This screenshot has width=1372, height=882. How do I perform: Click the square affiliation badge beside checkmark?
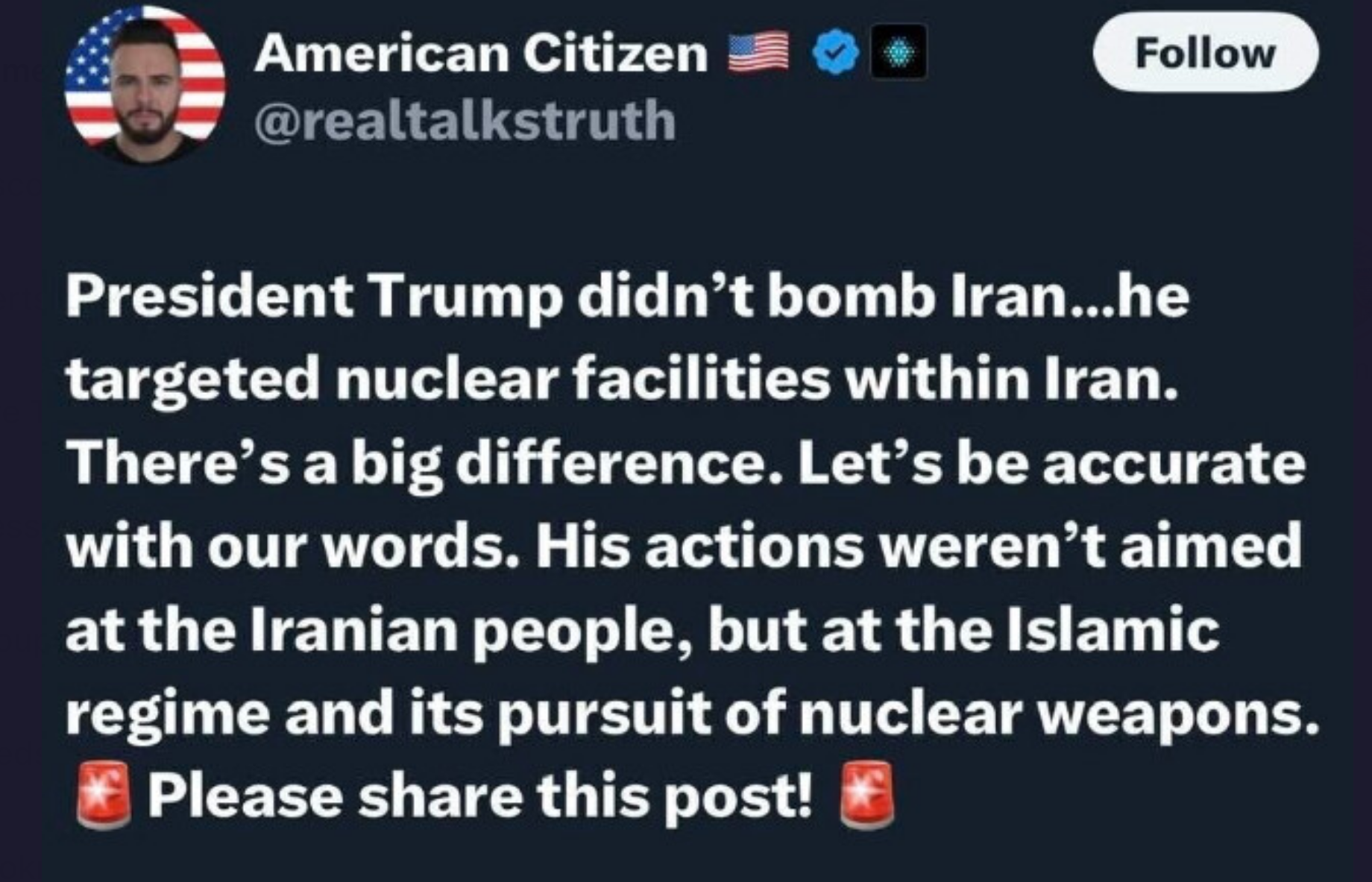[899, 52]
